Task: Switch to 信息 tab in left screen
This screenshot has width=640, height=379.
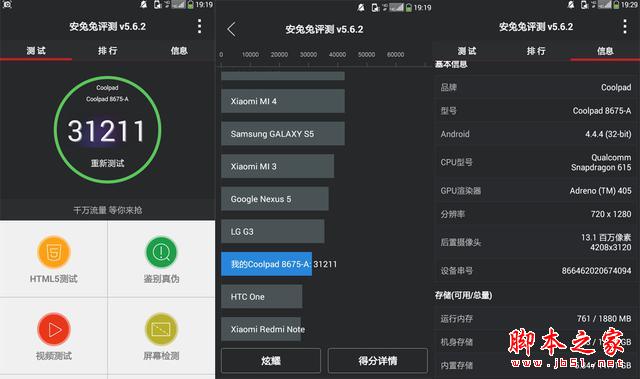Action: pyautogui.click(x=179, y=51)
